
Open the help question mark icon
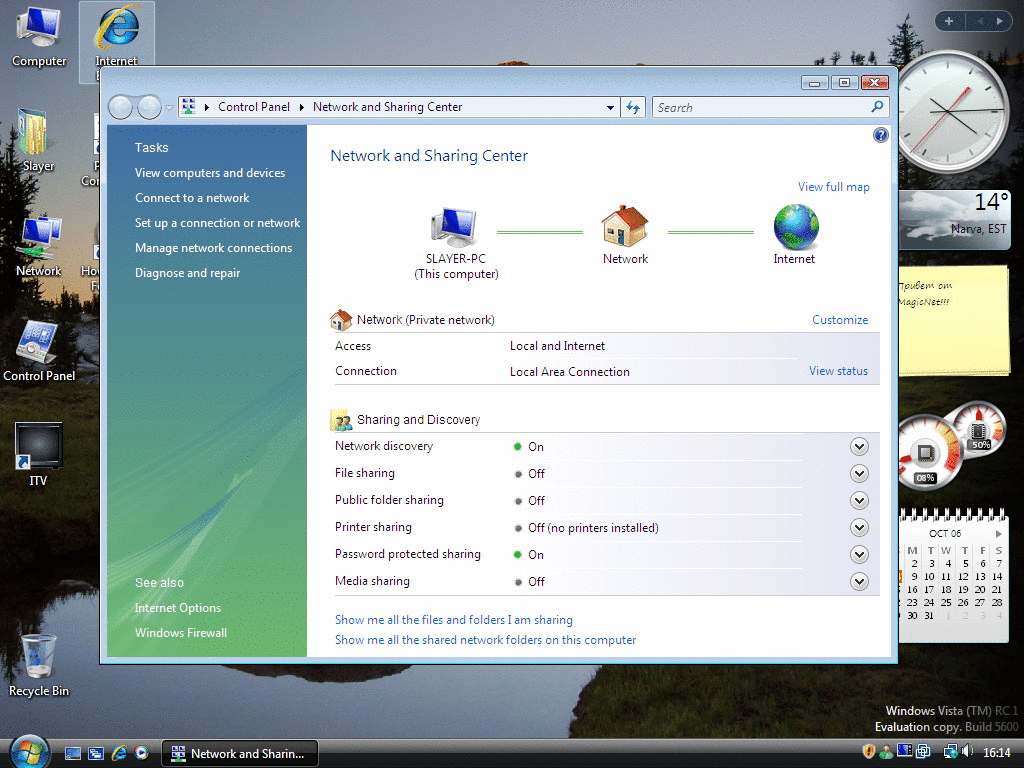point(880,135)
